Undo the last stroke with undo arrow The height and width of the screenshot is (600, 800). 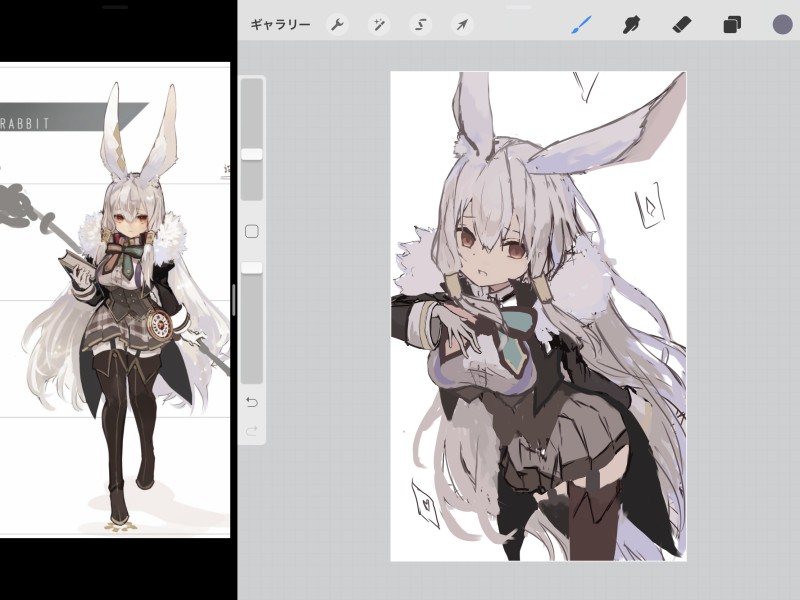pos(252,402)
